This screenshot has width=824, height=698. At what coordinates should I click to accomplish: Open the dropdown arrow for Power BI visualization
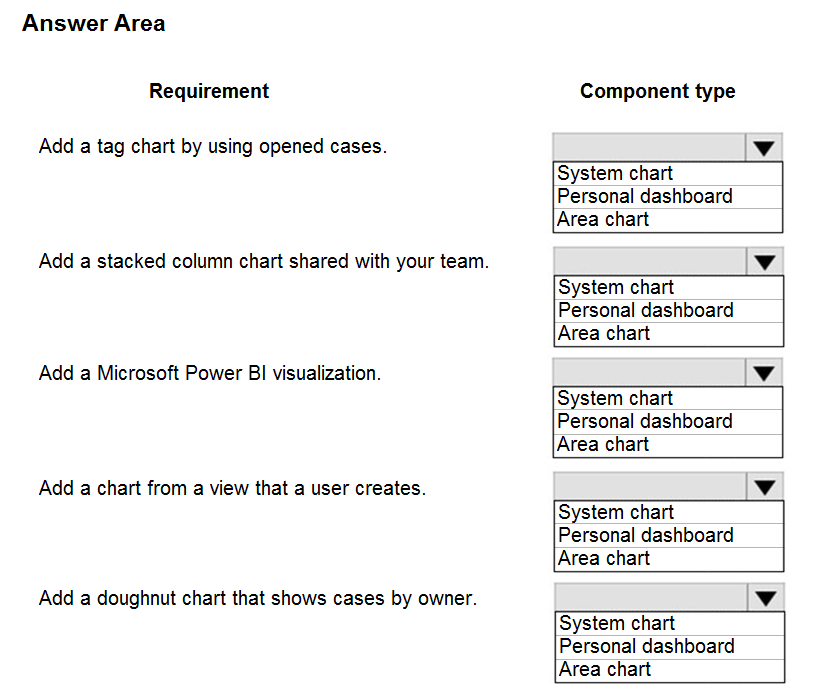click(765, 373)
